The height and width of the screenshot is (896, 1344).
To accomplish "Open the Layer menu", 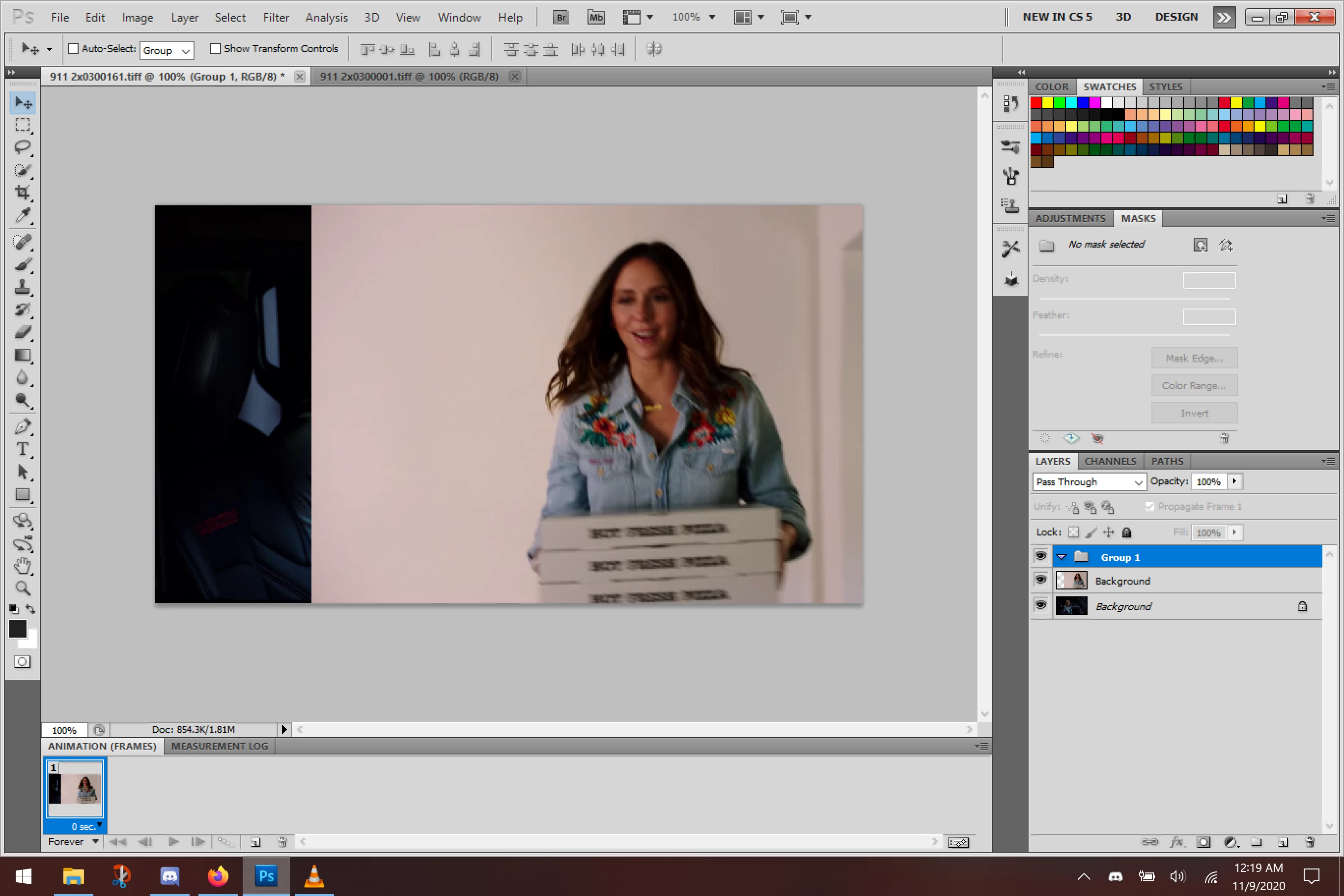I will [185, 17].
